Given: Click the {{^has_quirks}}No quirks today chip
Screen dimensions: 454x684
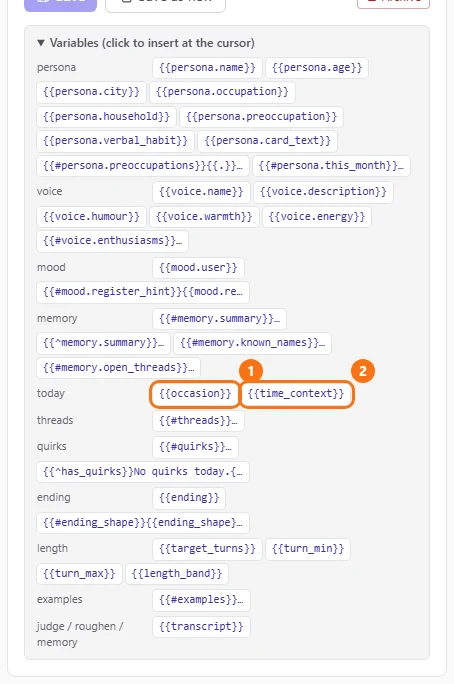Looking at the screenshot, I should (x=143, y=472).
